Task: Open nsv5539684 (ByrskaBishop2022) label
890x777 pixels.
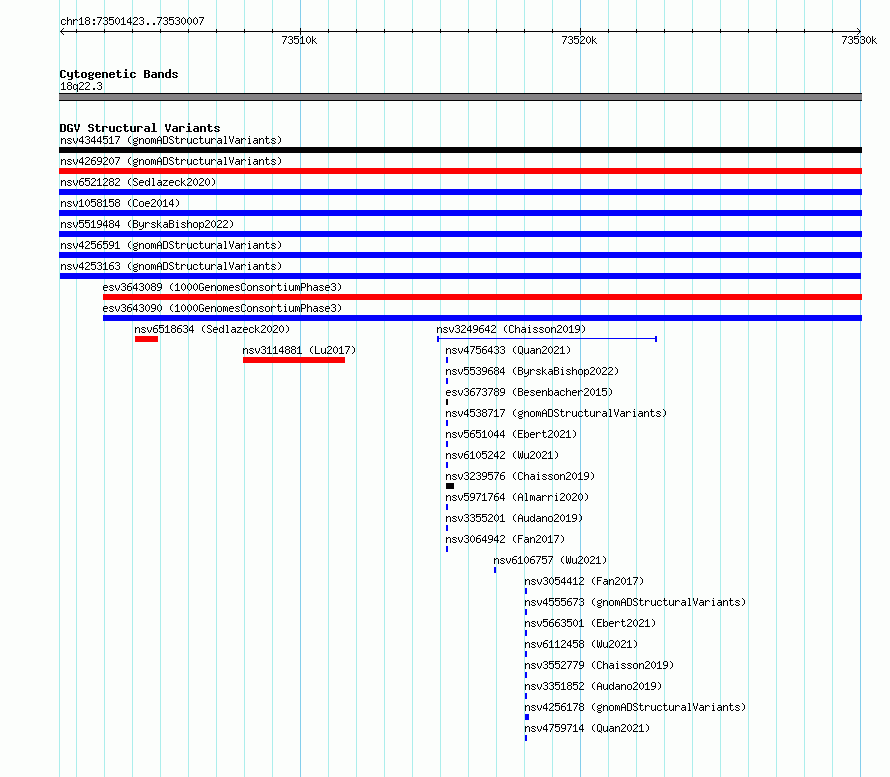Action: pyautogui.click(x=532, y=371)
